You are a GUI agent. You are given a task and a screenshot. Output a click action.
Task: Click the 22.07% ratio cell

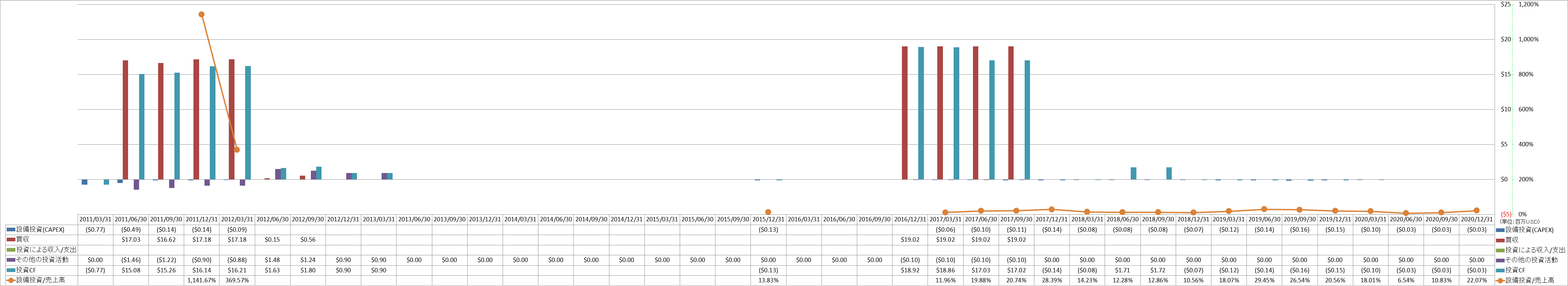point(1477,281)
